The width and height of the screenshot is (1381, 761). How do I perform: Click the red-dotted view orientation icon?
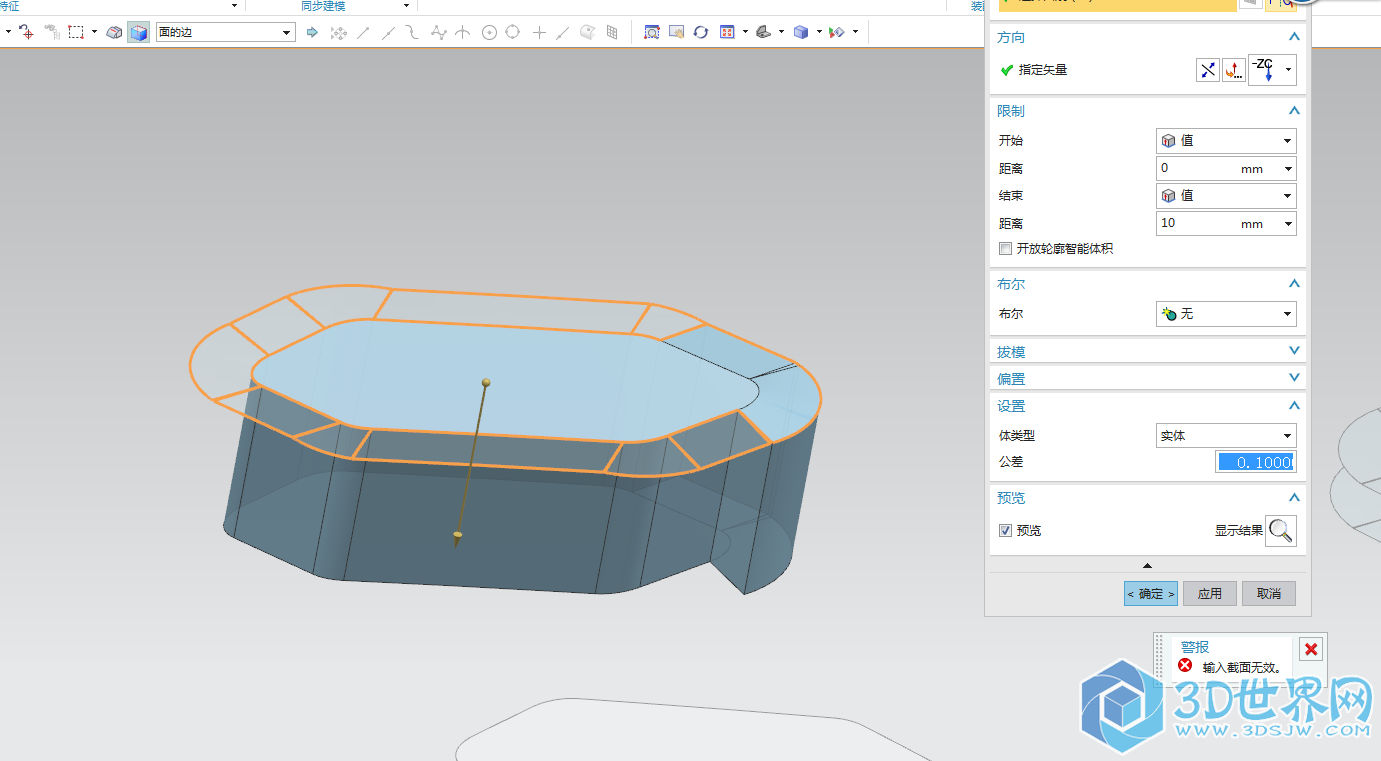pyautogui.click(x=727, y=32)
